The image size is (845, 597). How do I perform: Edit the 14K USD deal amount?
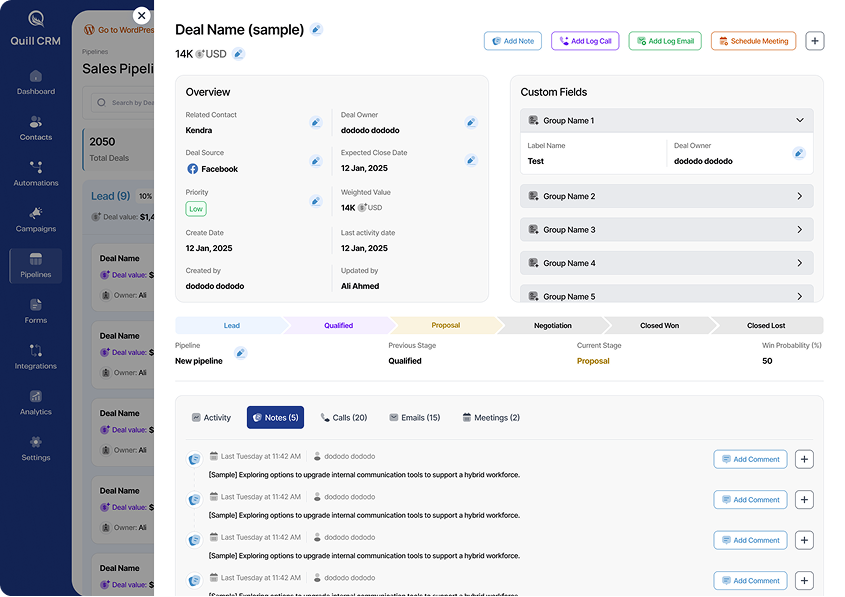coord(238,54)
